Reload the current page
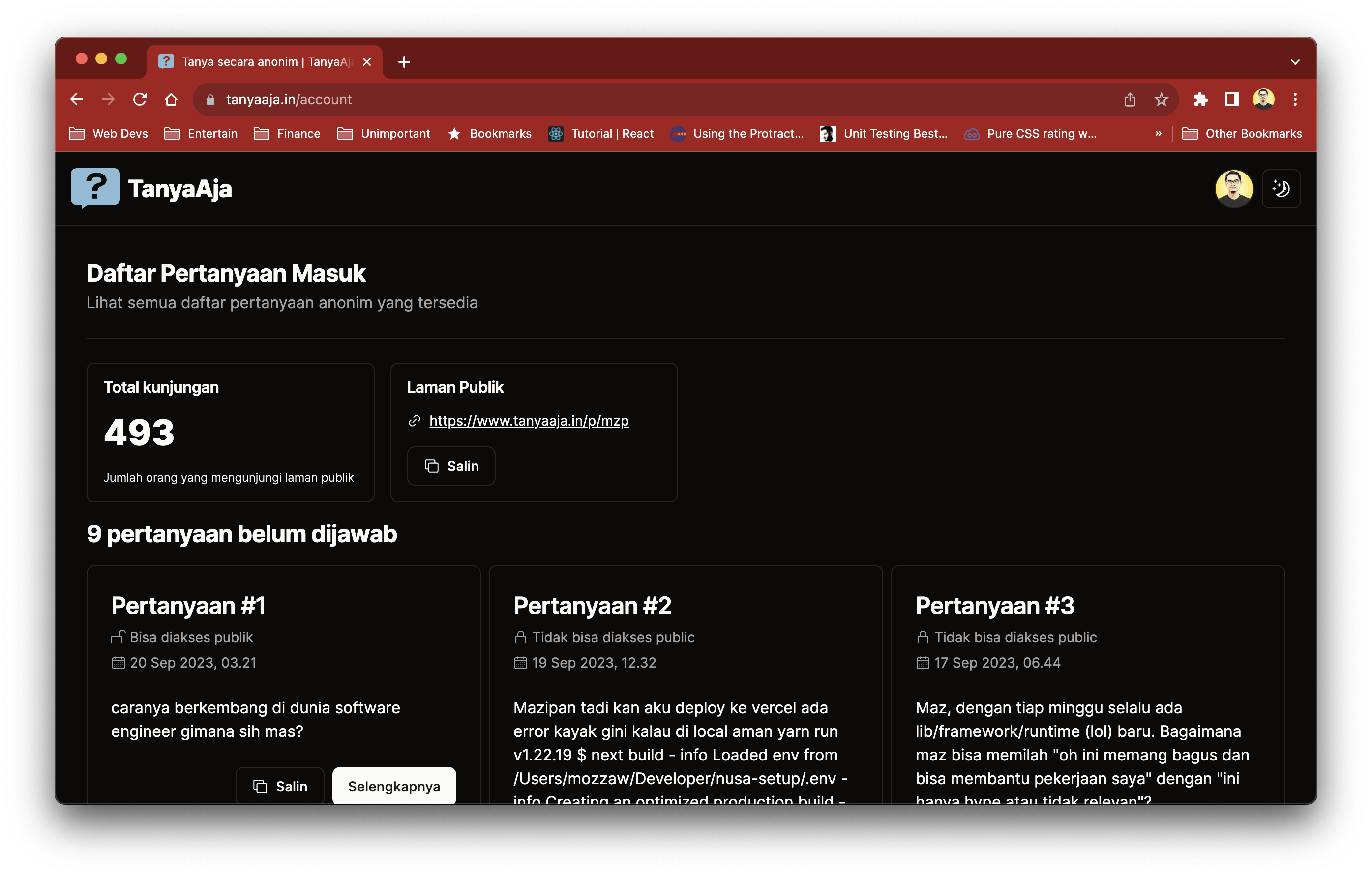Screen dimensions: 1372x877 tap(140, 100)
